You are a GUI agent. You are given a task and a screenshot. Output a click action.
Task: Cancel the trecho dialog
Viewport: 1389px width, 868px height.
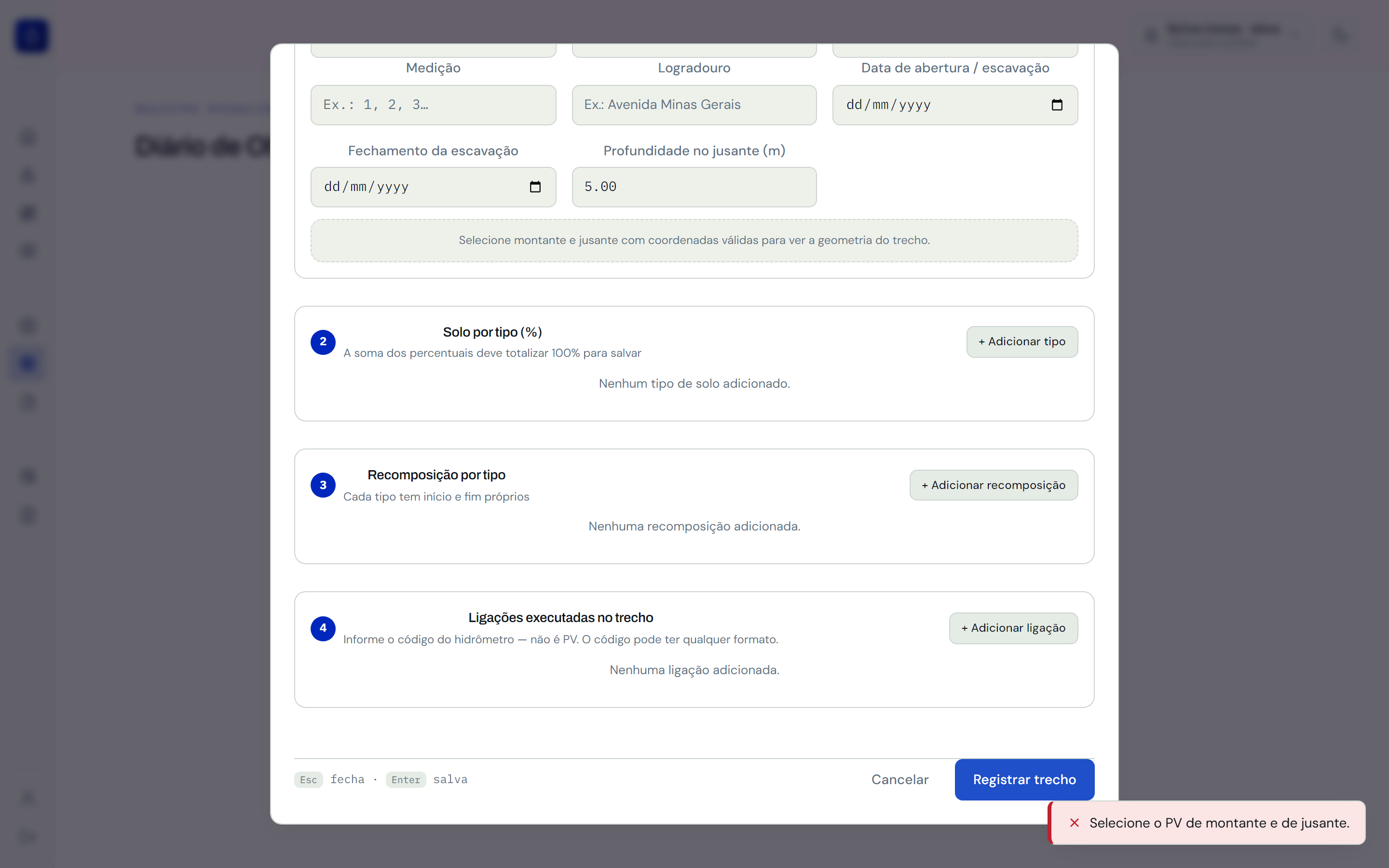[x=899, y=780]
